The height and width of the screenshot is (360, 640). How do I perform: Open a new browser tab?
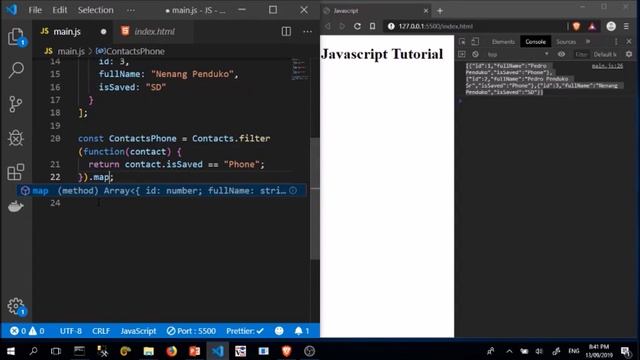coord(440,11)
